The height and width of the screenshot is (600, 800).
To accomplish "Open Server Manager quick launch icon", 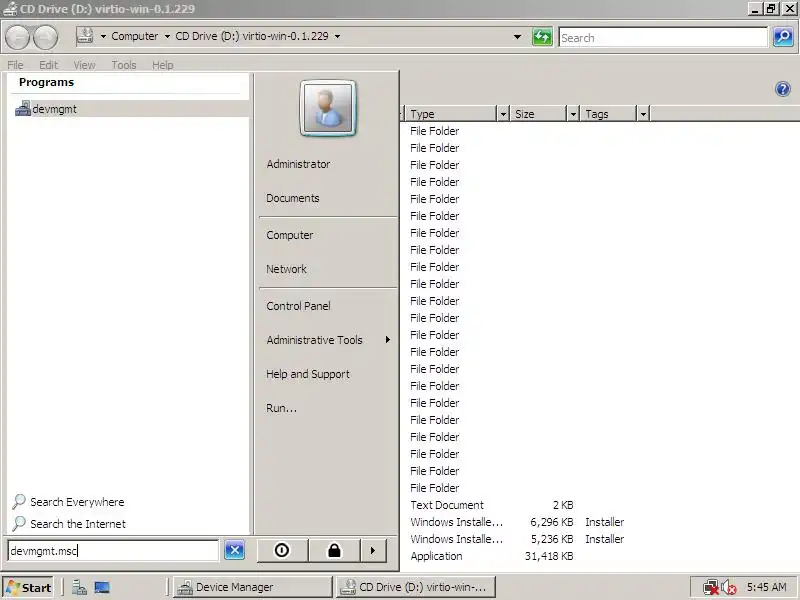I will [x=79, y=587].
